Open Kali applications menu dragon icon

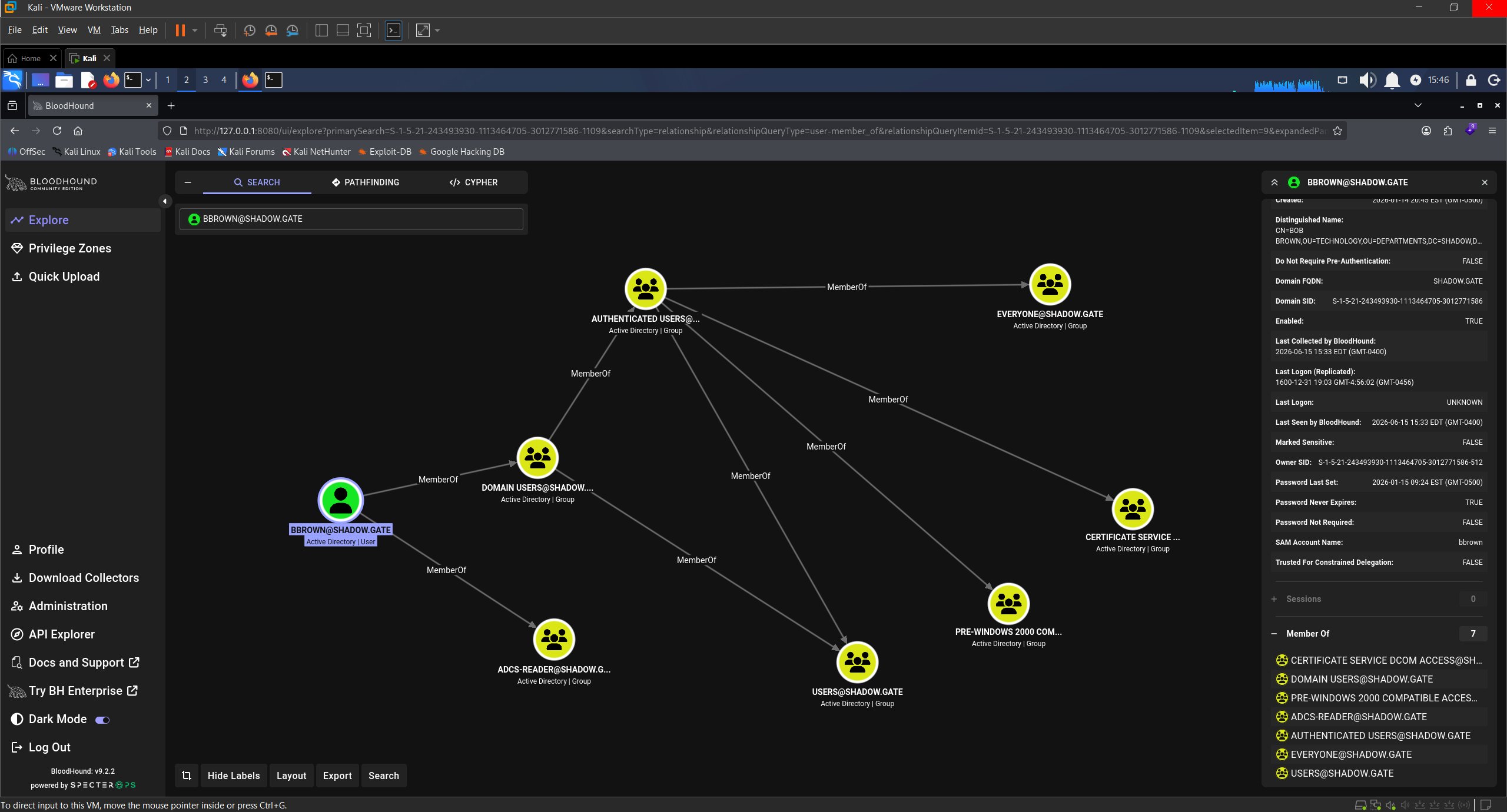[x=12, y=80]
